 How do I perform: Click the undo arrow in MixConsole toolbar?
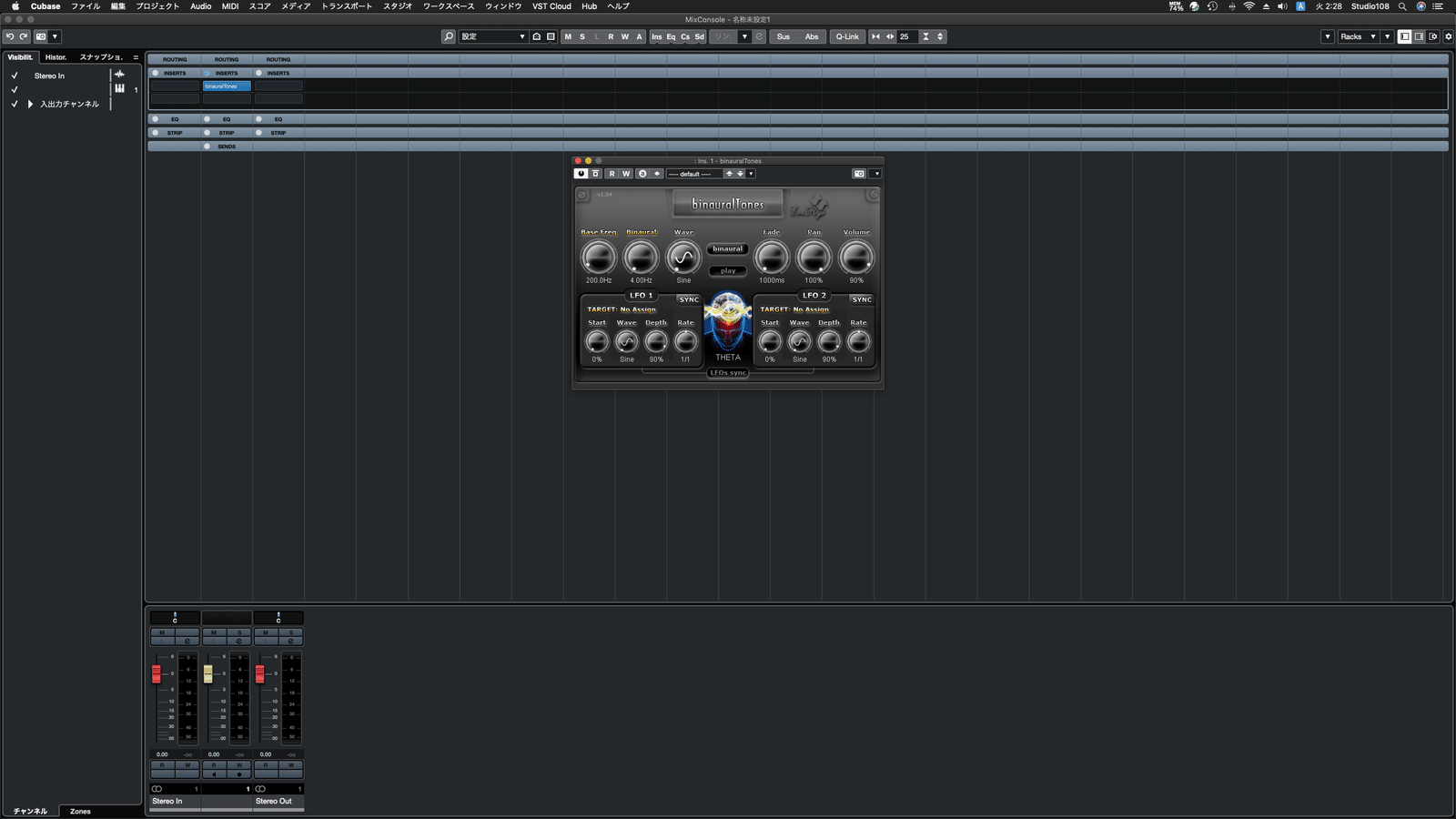tap(9, 36)
